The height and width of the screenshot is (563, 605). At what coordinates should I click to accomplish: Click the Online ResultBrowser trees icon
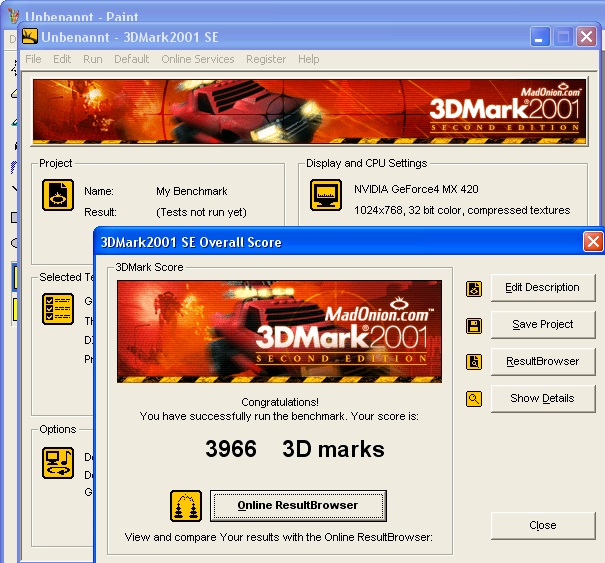[x=186, y=506]
